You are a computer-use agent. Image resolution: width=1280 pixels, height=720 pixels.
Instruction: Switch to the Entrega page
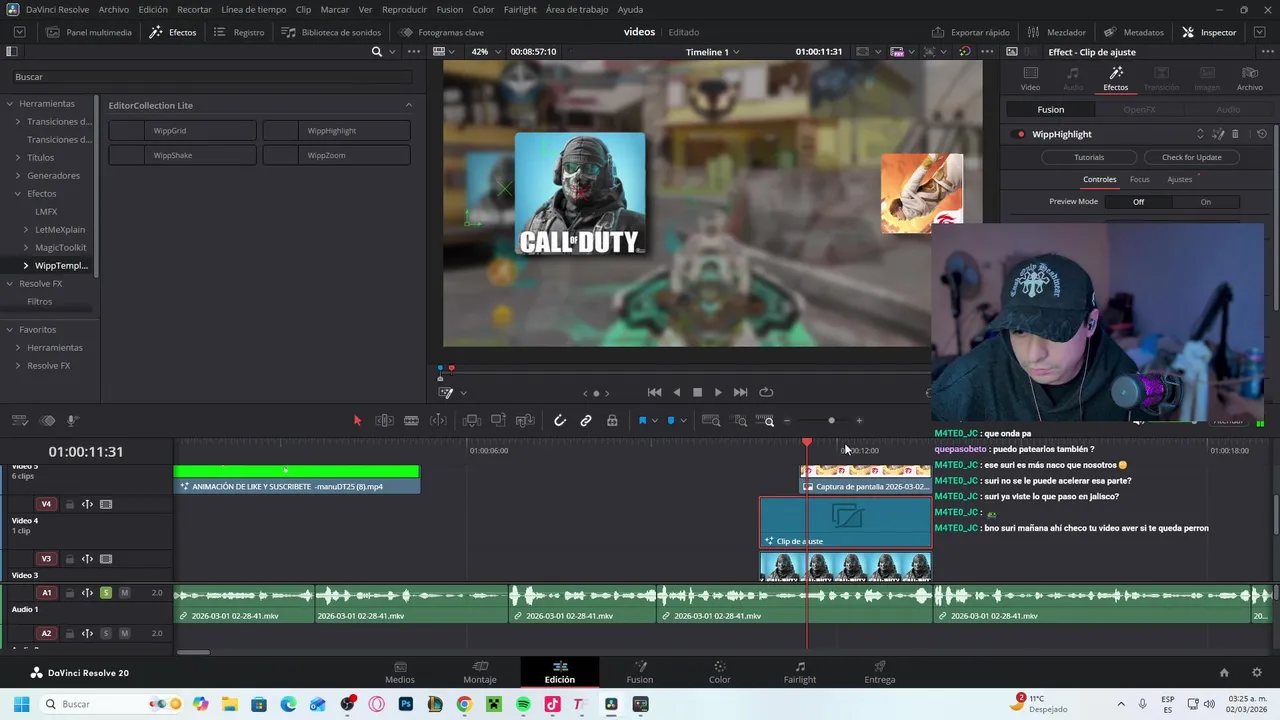(x=880, y=672)
